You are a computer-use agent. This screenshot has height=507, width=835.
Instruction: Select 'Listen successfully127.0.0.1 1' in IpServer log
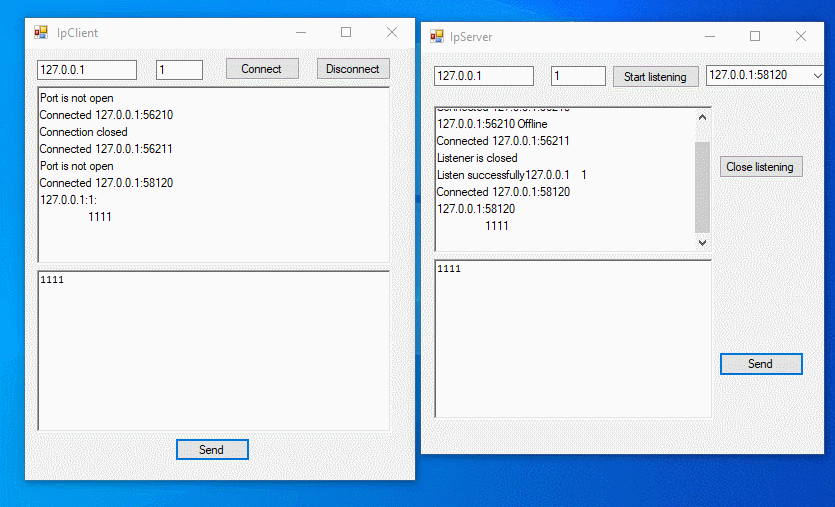511,175
